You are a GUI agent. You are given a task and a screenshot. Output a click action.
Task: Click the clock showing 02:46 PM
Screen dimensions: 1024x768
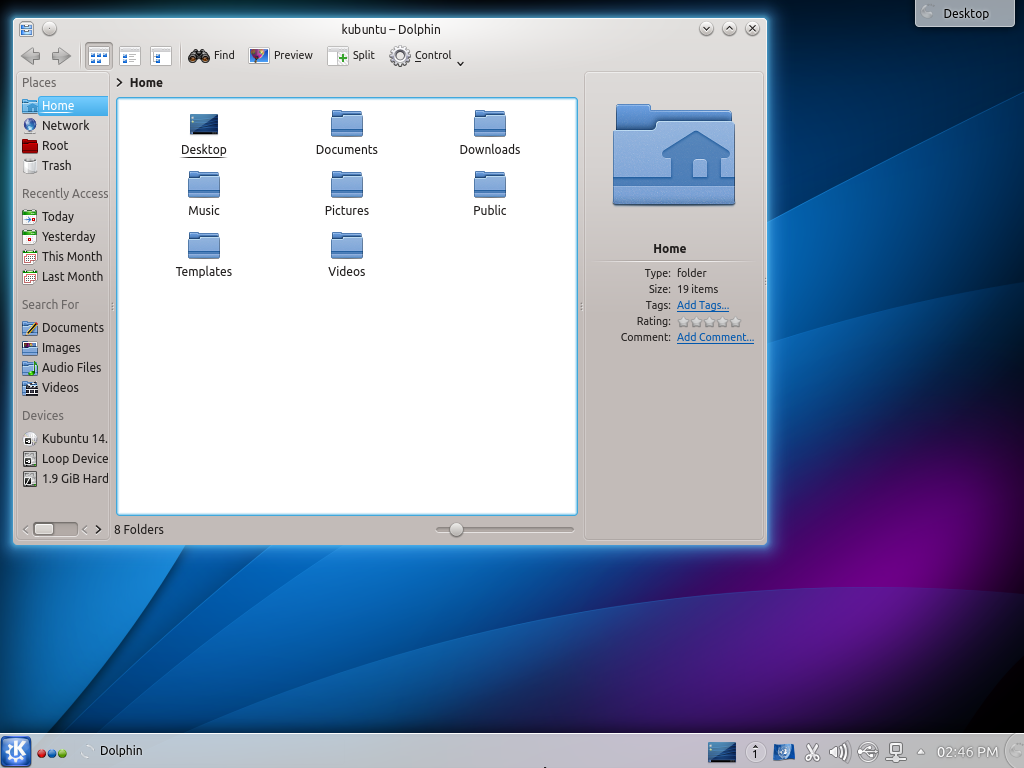click(x=967, y=752)
